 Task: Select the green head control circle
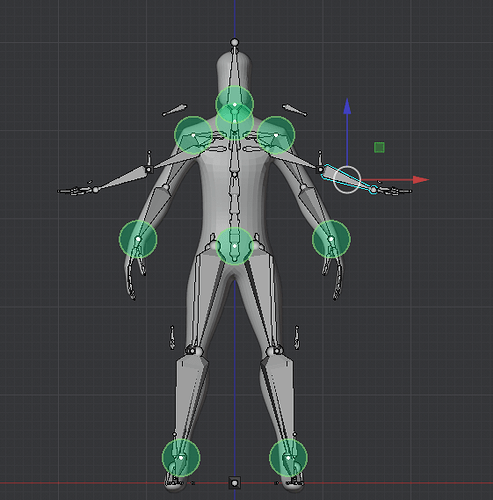click(235, 104)
